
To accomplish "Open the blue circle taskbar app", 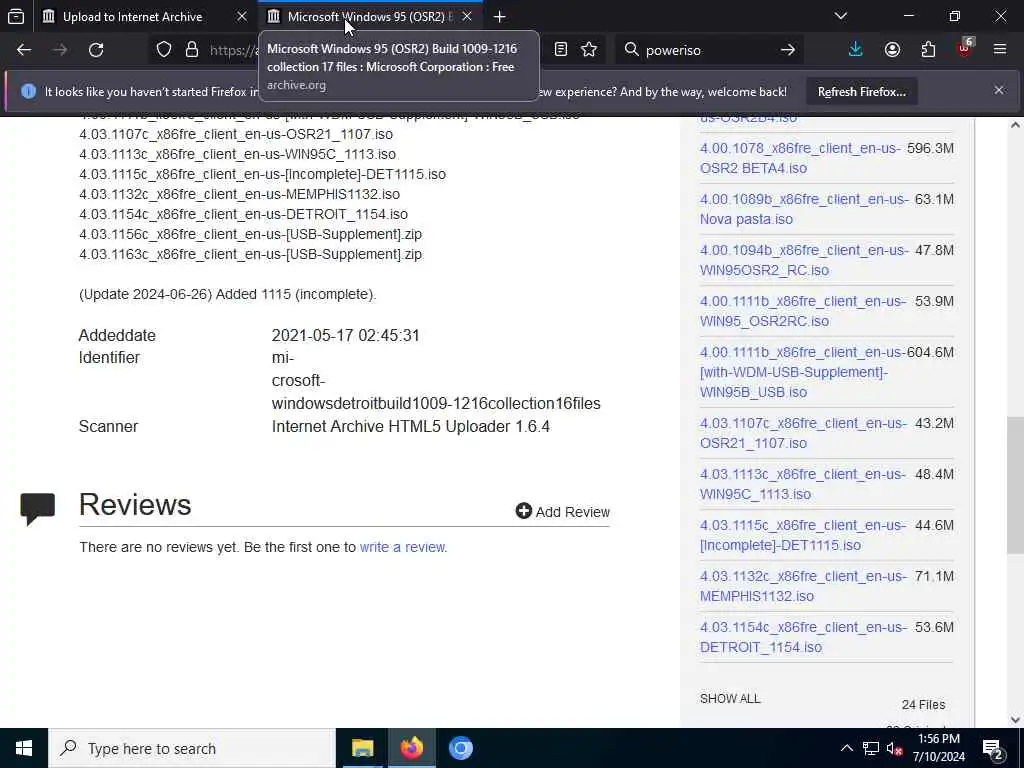I will coord(460,748).
